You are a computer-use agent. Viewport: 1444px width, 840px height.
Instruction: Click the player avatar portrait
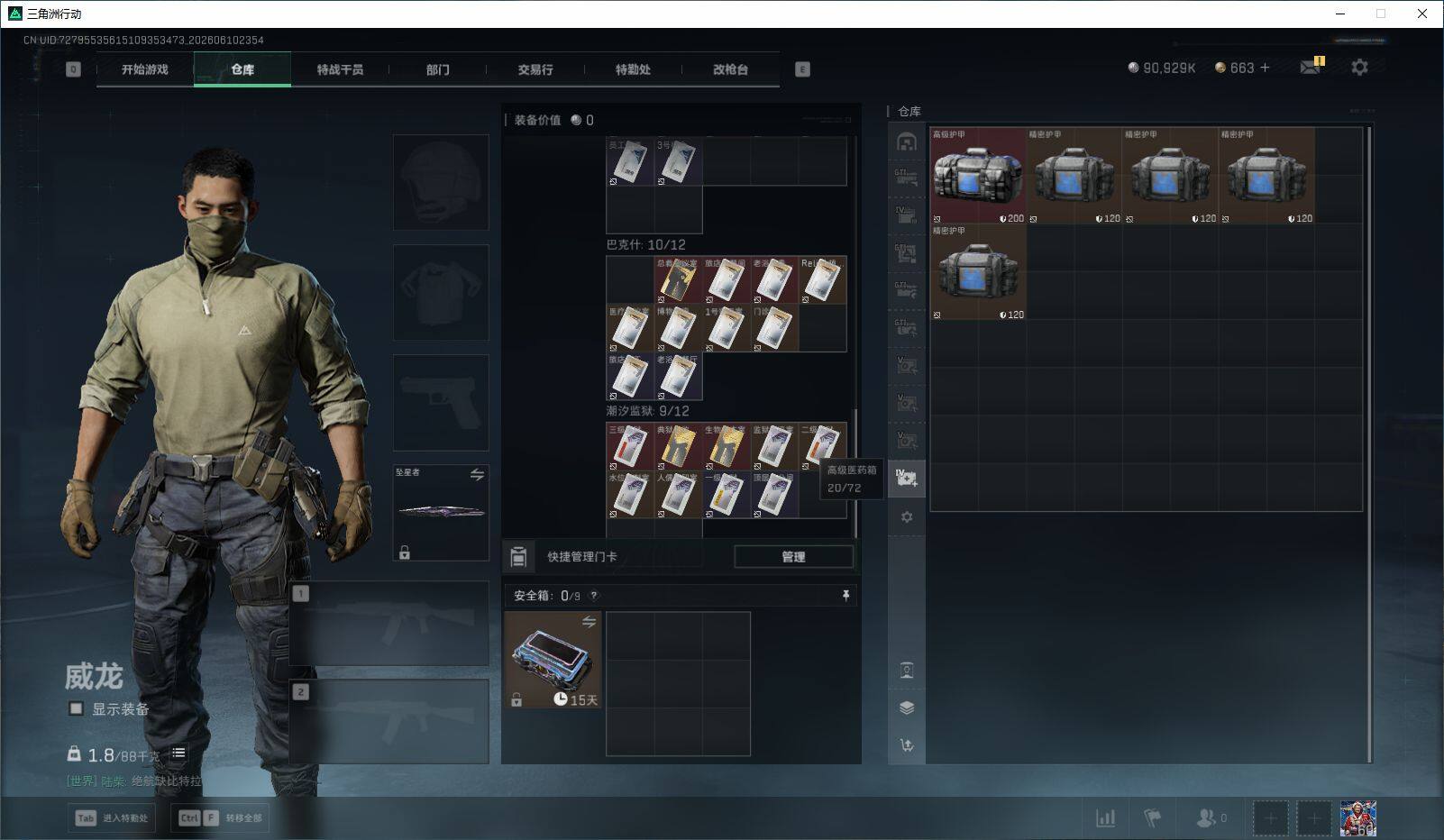(x=1358, y=817)
